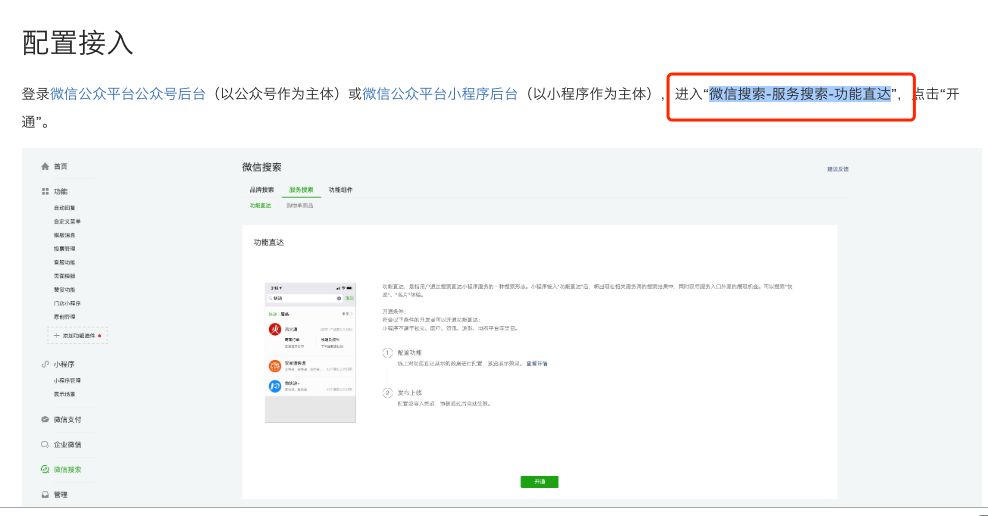Click the green 微信搜索 sidebar icon
The height and width of the screenshot is (516, 988).
tap(45, 469)
